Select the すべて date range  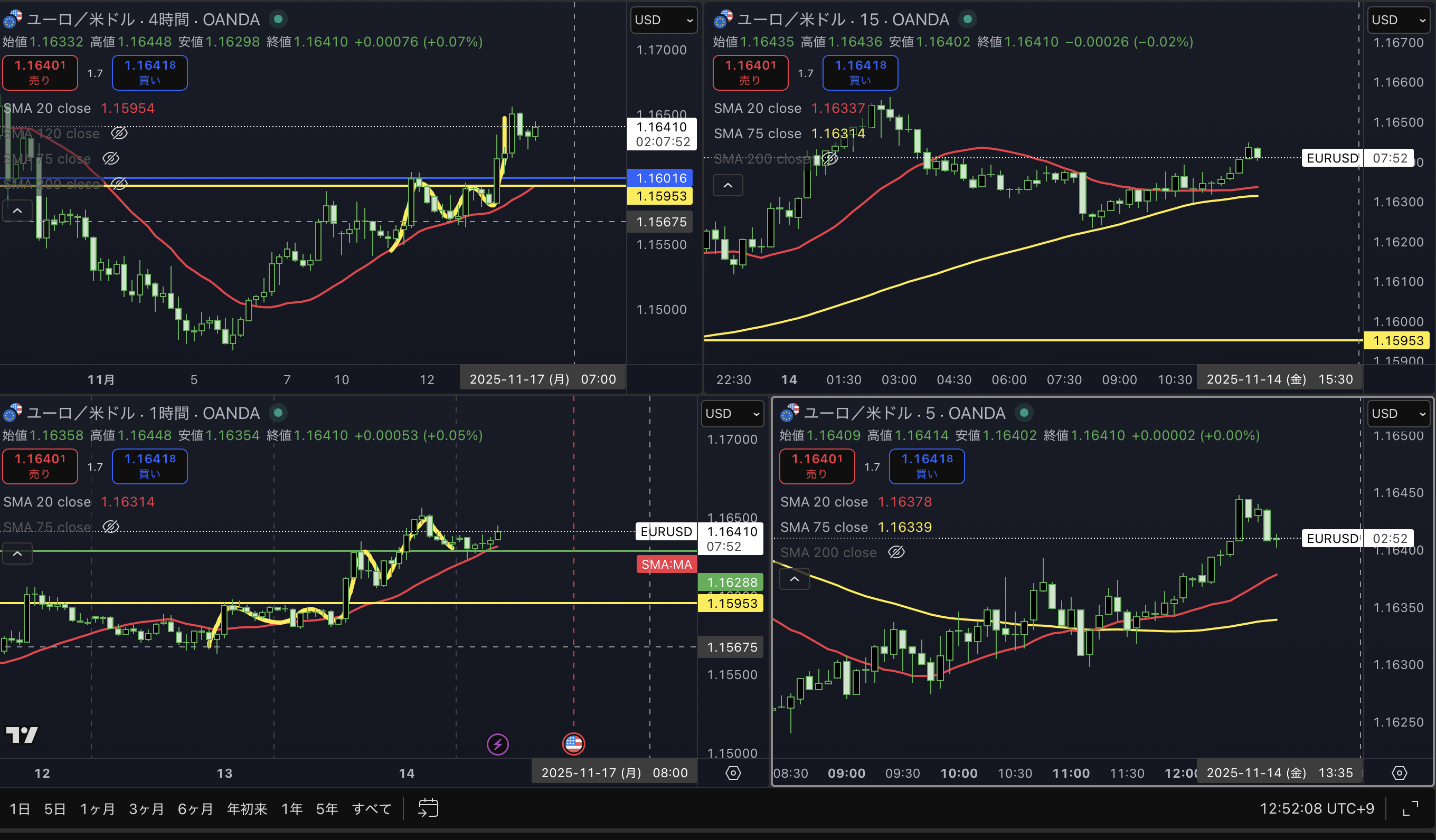[371, 809]
